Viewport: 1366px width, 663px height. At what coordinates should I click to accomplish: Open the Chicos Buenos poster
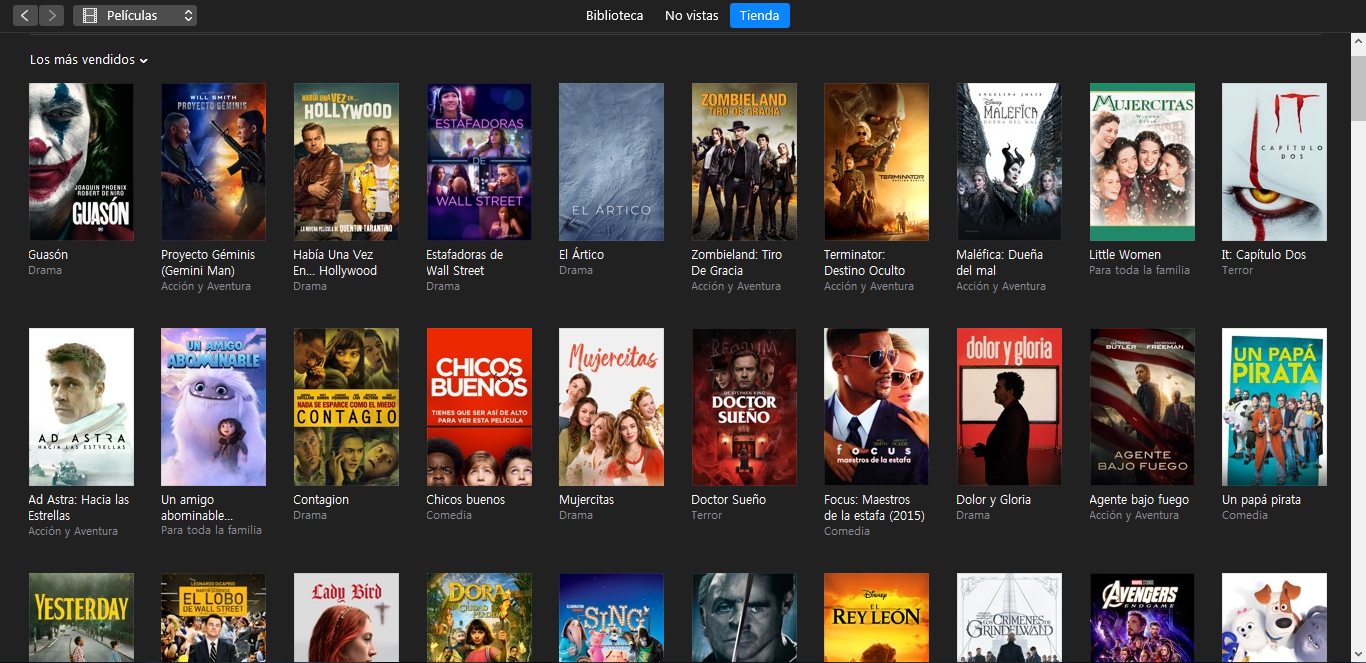click(479, 407)
